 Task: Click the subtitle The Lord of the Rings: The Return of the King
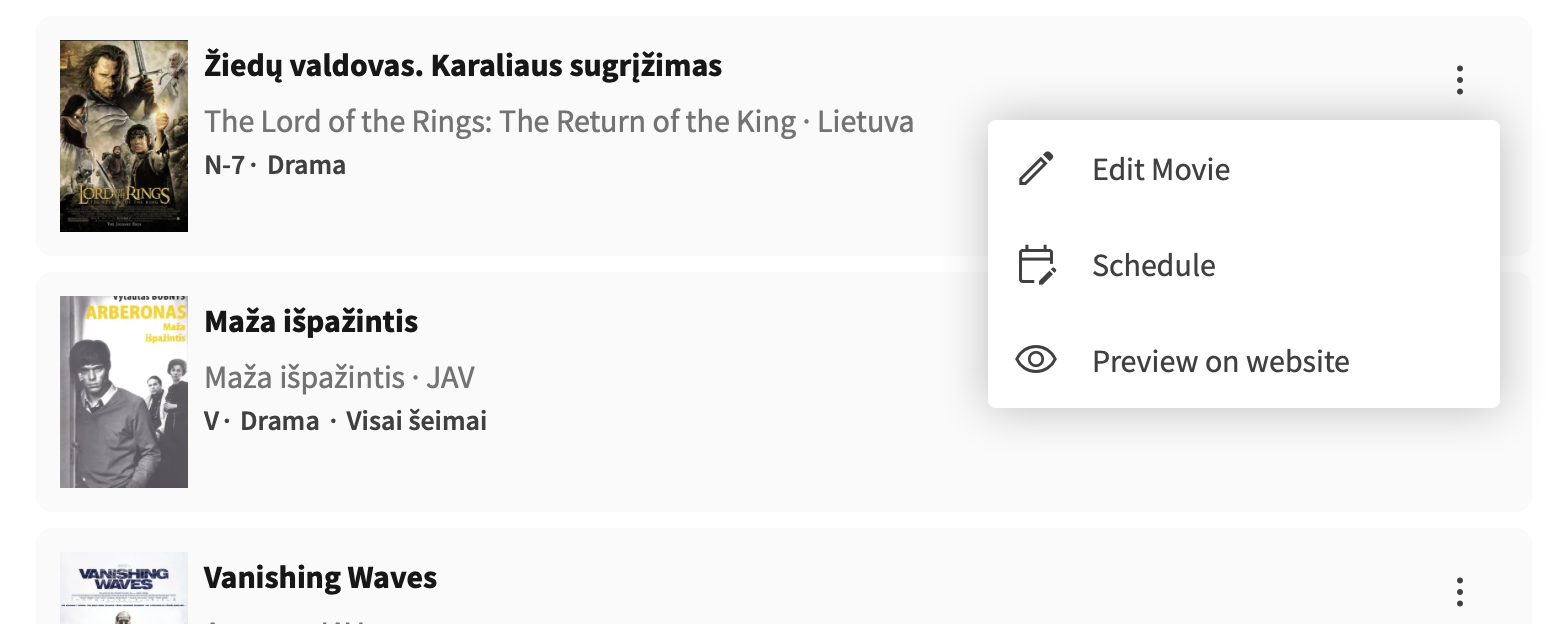pos(500,122)
